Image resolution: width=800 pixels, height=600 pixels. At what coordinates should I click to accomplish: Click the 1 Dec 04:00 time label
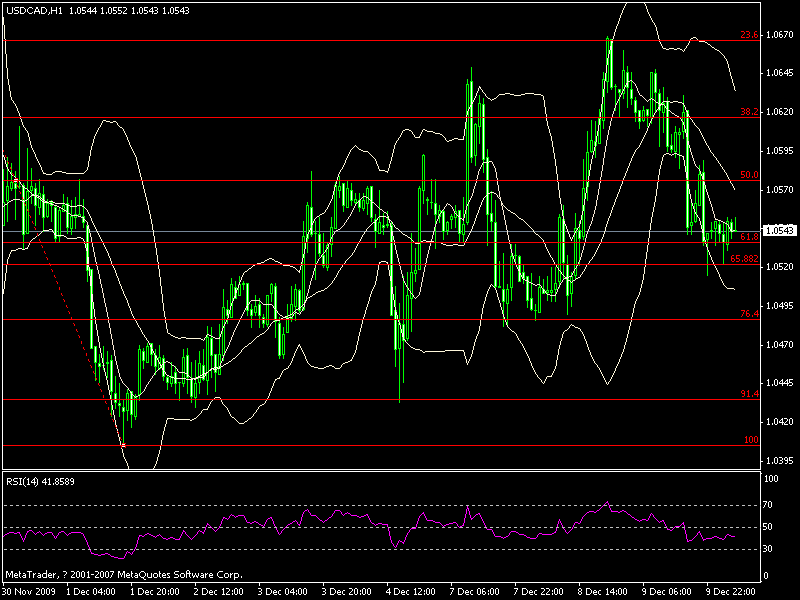[x=91, y=591]
